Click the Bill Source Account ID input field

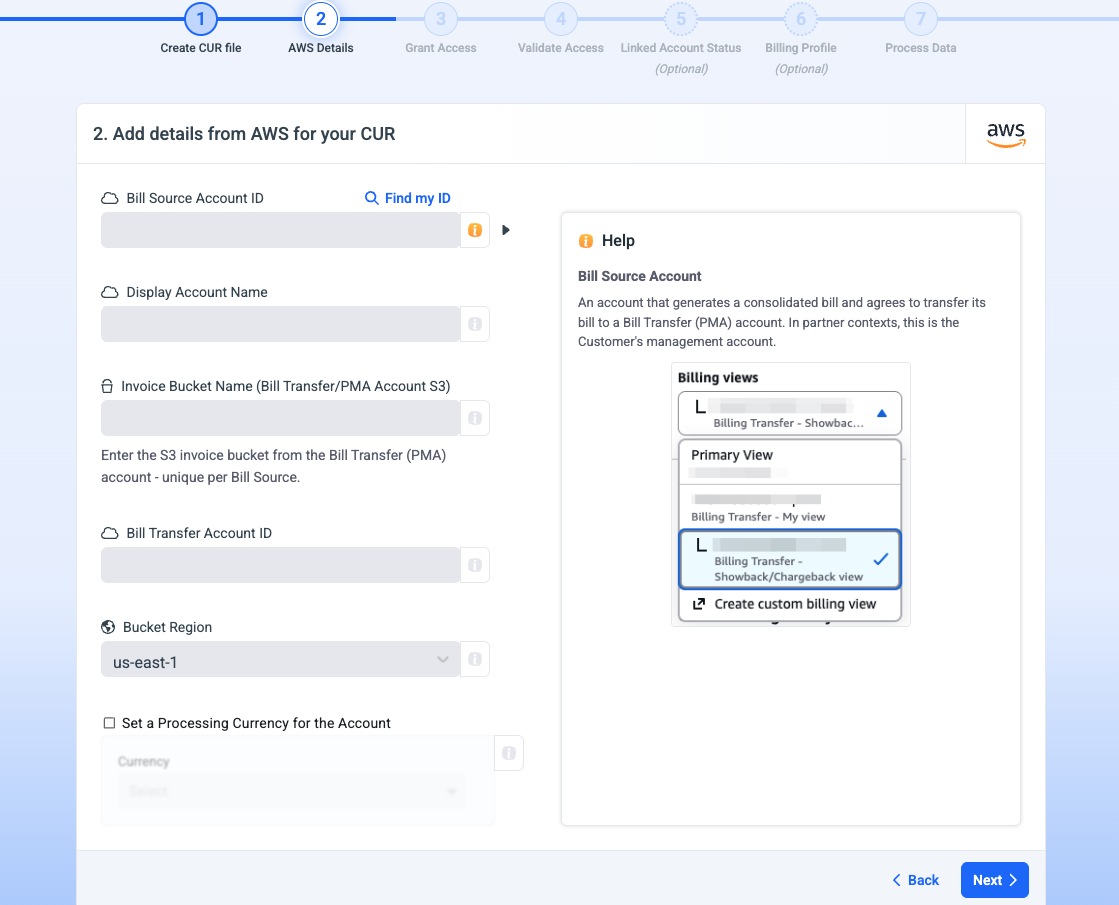click(280, 230)
